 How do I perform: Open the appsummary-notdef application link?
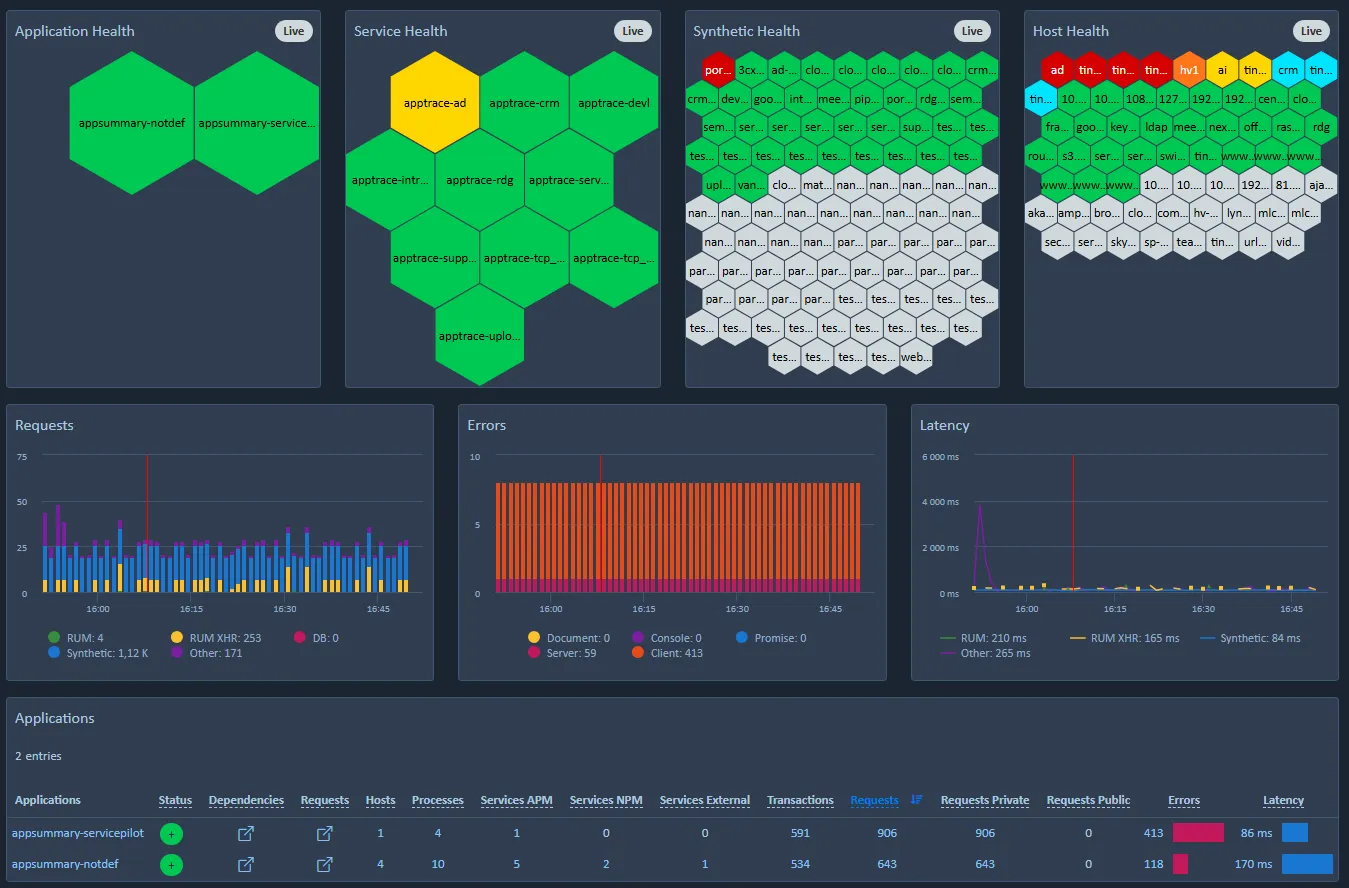click(x=65, y=864)
